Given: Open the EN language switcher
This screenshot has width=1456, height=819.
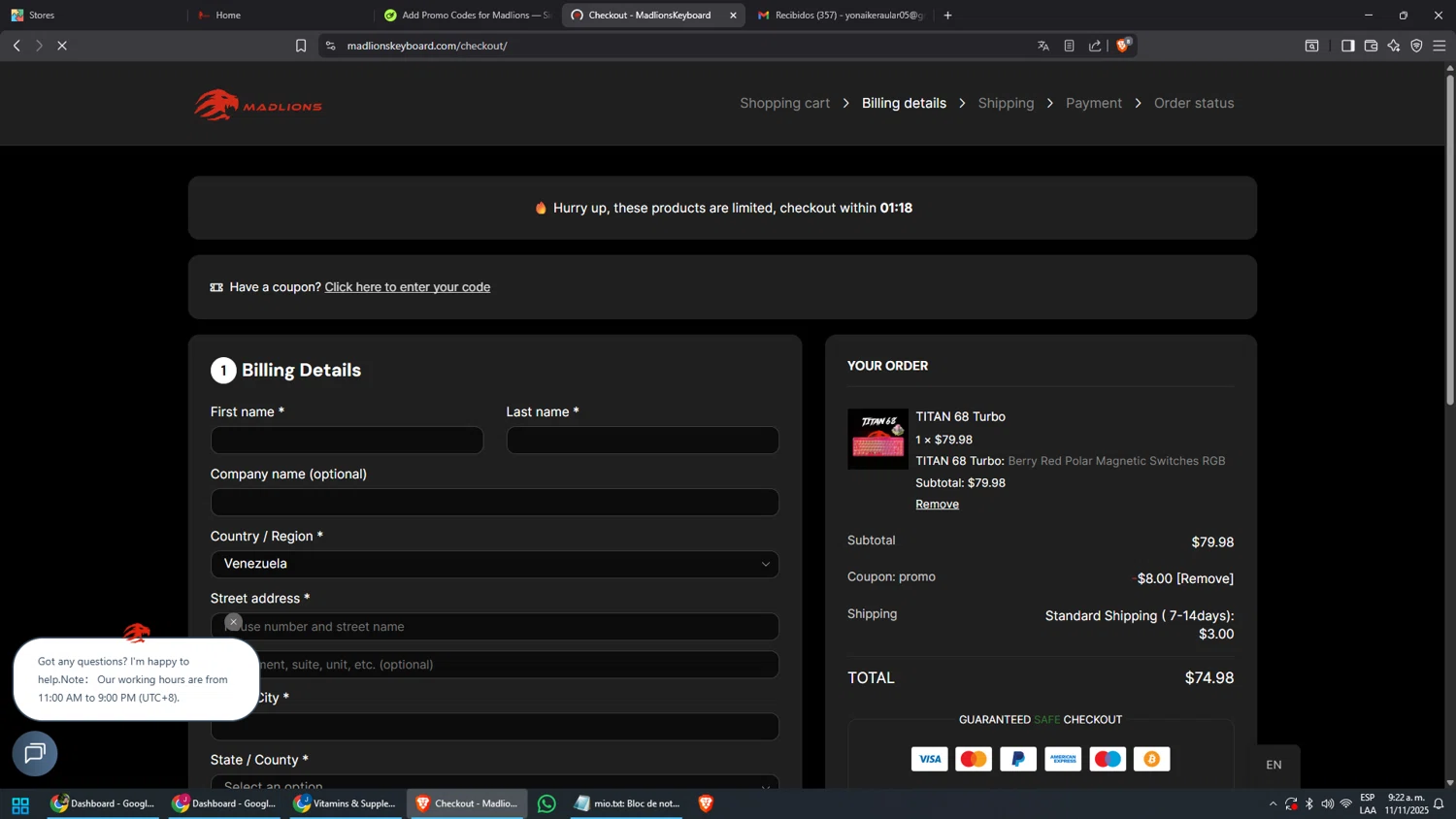Looking at the screenshot, I should point(1274,765).
